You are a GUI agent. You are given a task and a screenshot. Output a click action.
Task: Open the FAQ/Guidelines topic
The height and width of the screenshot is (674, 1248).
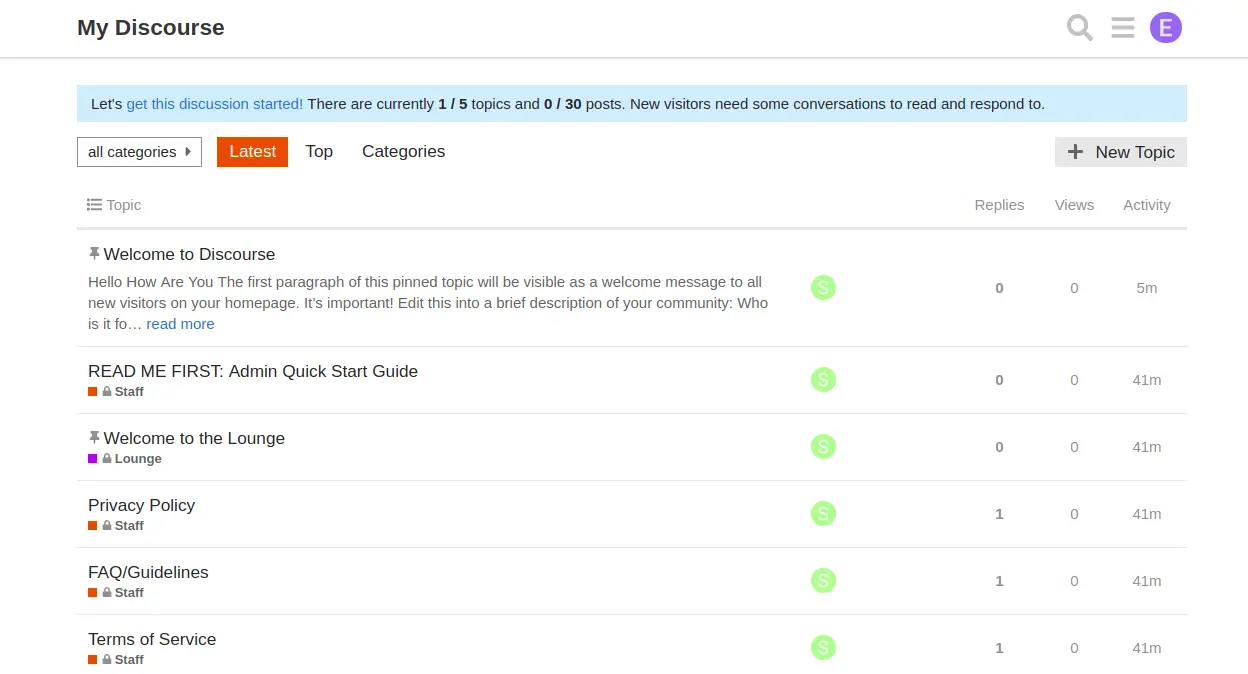pyautogui.click(x=148, y=572)
